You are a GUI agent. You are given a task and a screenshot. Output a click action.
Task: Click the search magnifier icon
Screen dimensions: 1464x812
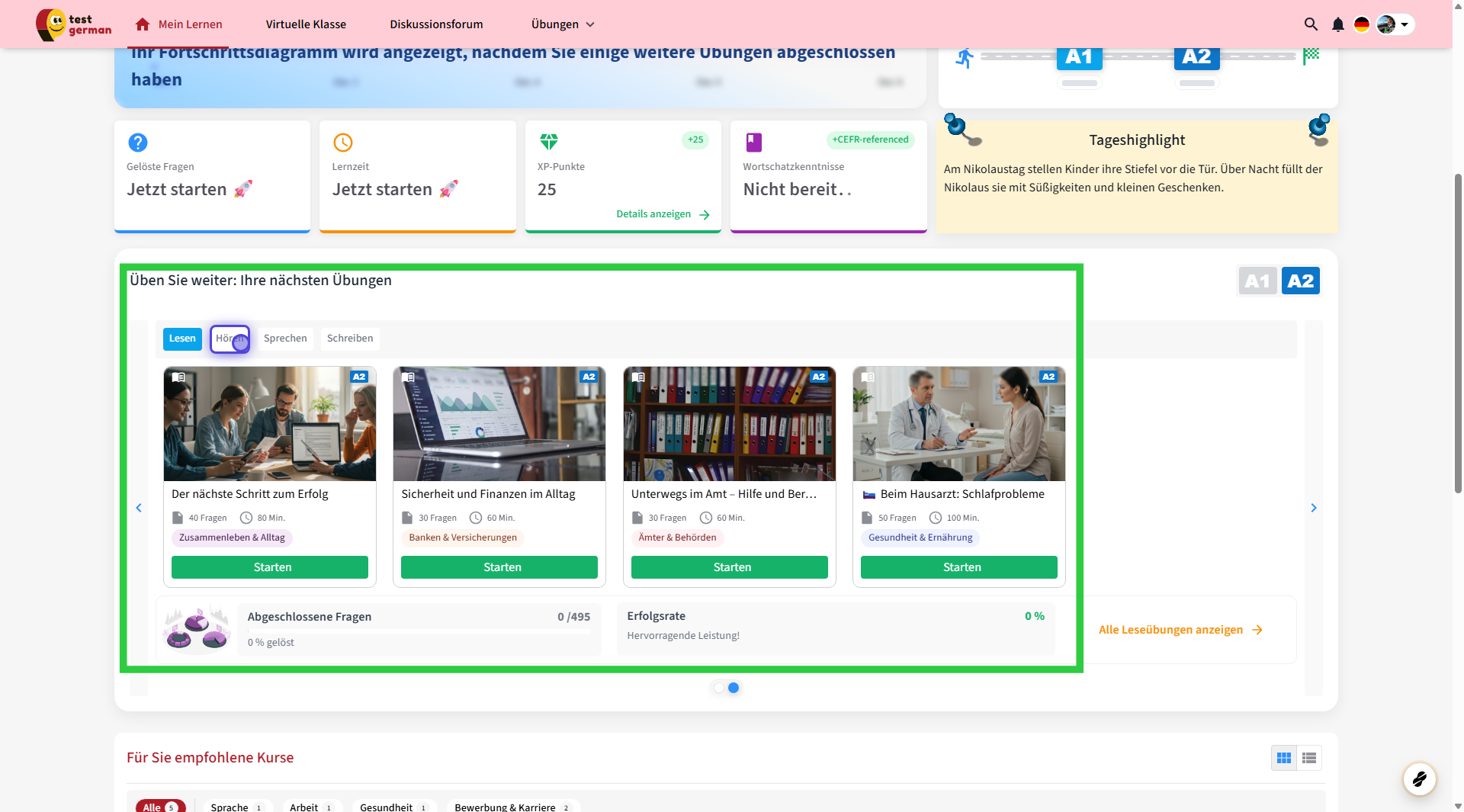click(1311, 24)
